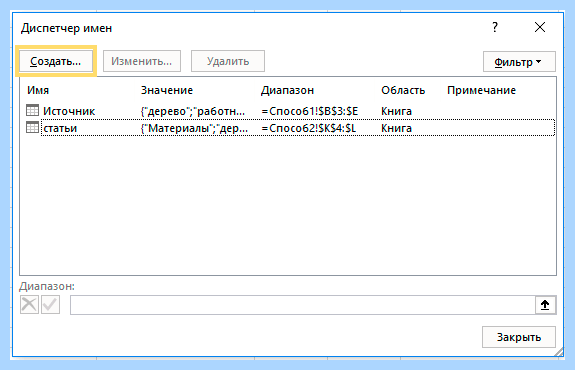Grab the resize grip at dialog corner

[558, 352]
